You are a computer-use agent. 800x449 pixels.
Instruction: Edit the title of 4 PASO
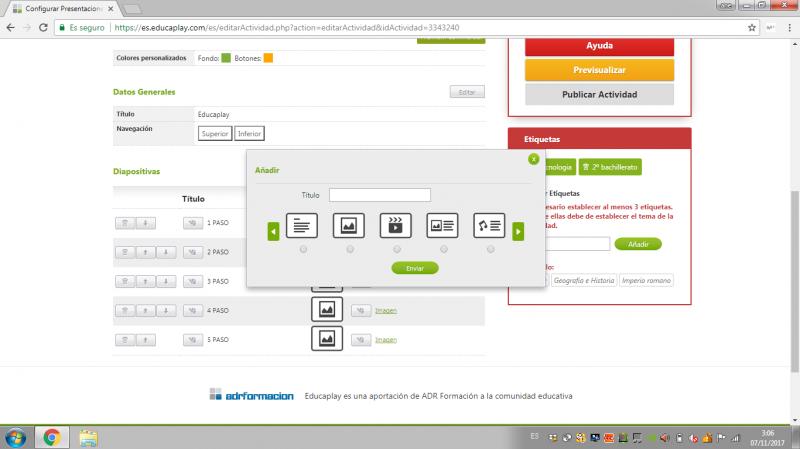193,310
